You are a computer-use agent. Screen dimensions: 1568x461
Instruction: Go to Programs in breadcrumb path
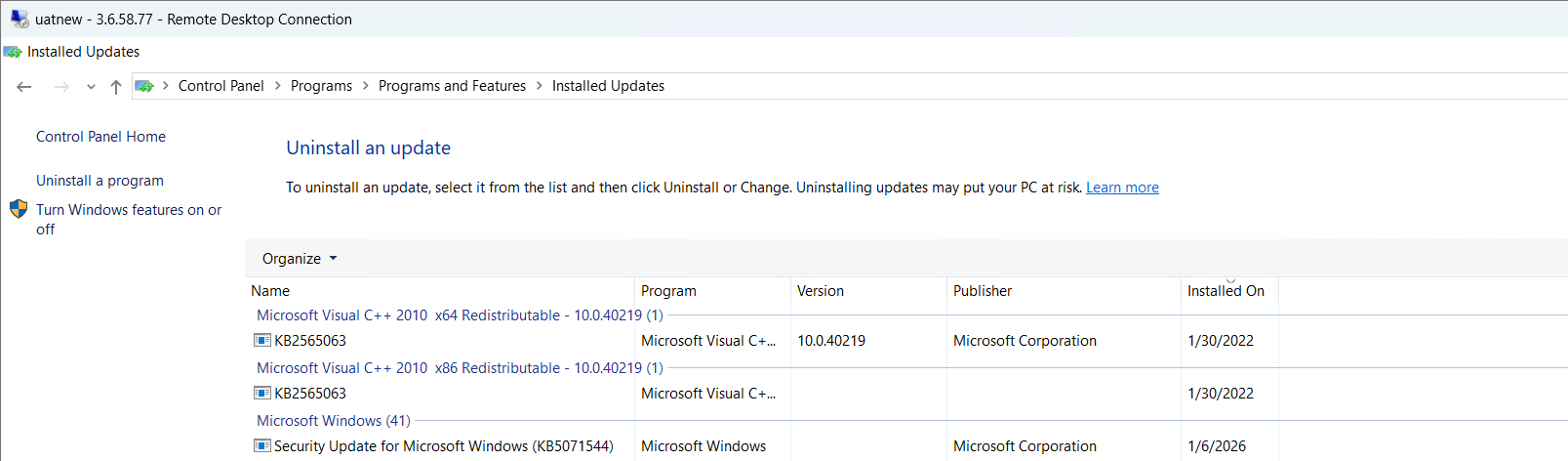coord(321,86)
